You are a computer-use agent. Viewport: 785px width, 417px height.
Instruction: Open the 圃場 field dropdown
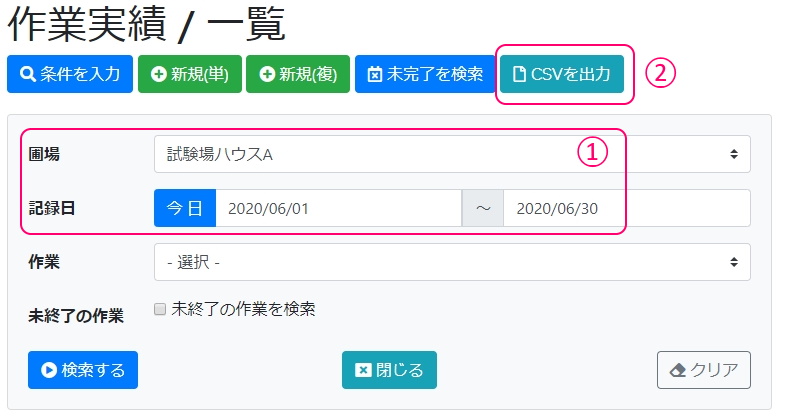point(452,154)
